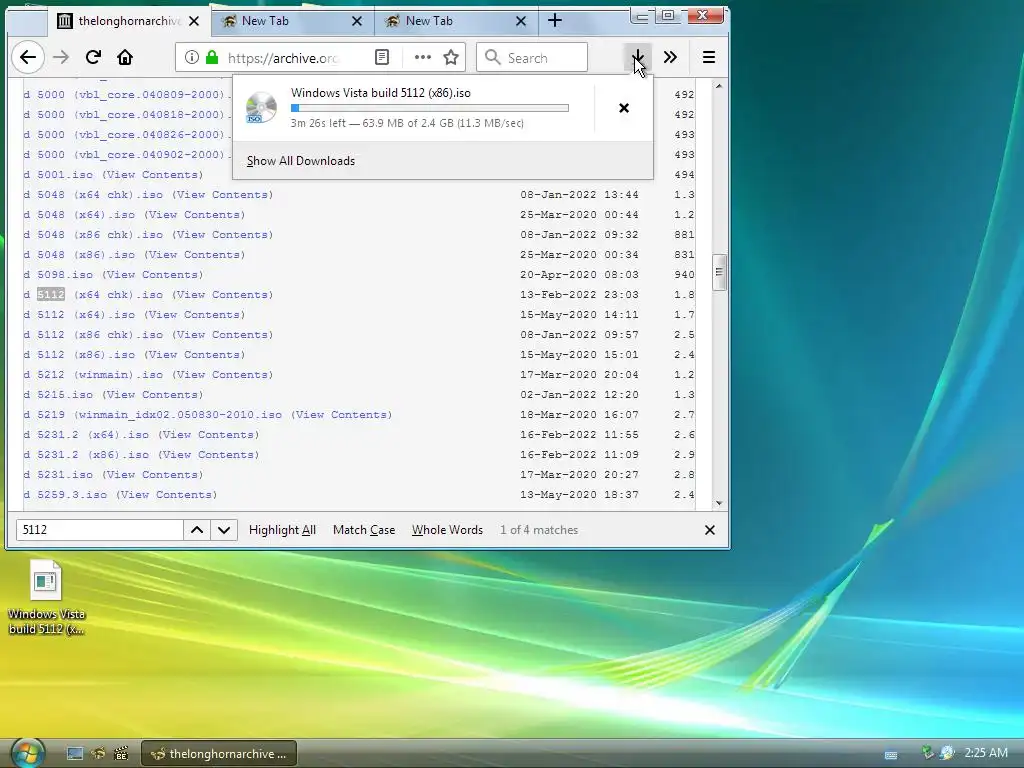Click scrollbar down arrow
Image resolution: width=1024 pixels, height=768 pixels.
point(718,503)
